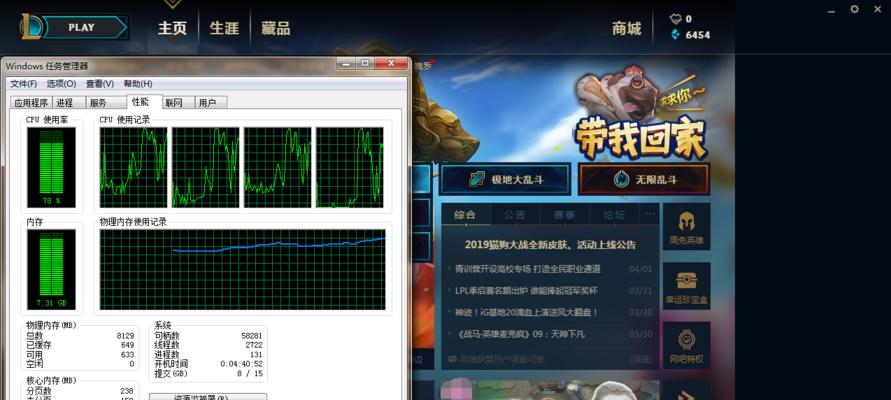Close the League client with X
This screenshot has height=400, width=891.
[878, 9]
